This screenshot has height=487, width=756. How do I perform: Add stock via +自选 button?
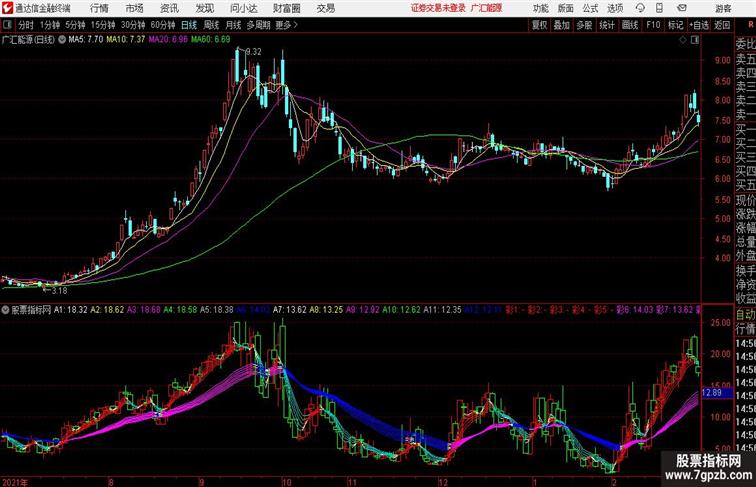coord(699,25)
